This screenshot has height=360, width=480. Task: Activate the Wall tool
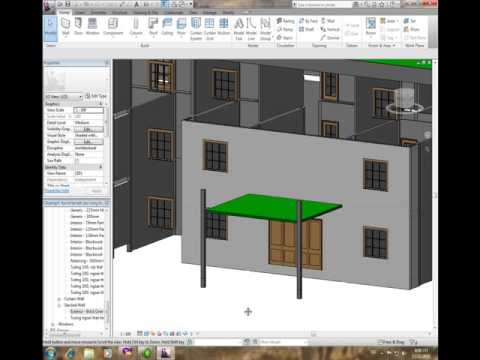click(65, 27)
